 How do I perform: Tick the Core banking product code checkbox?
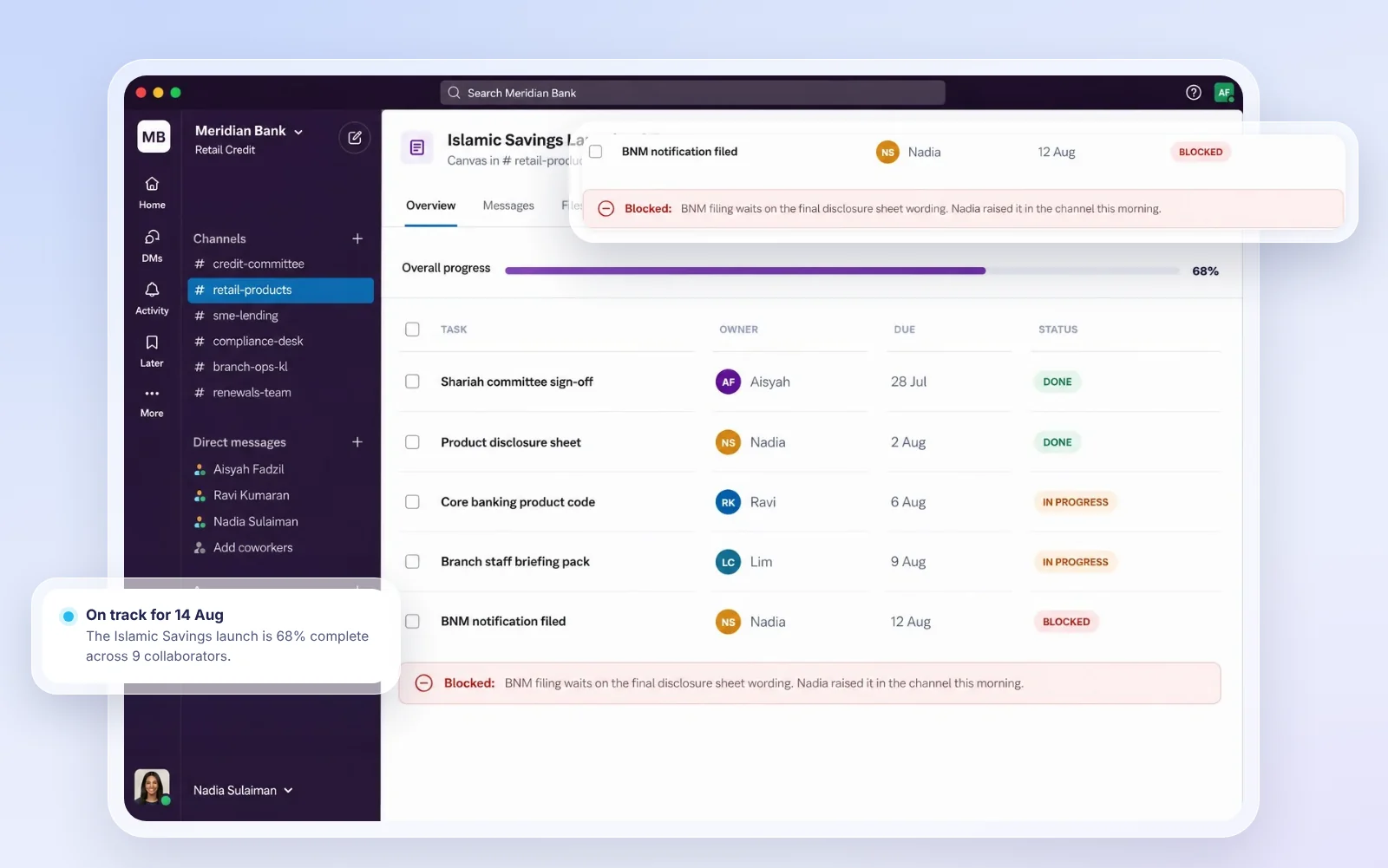pyautogui.click(x=412, y=502)
